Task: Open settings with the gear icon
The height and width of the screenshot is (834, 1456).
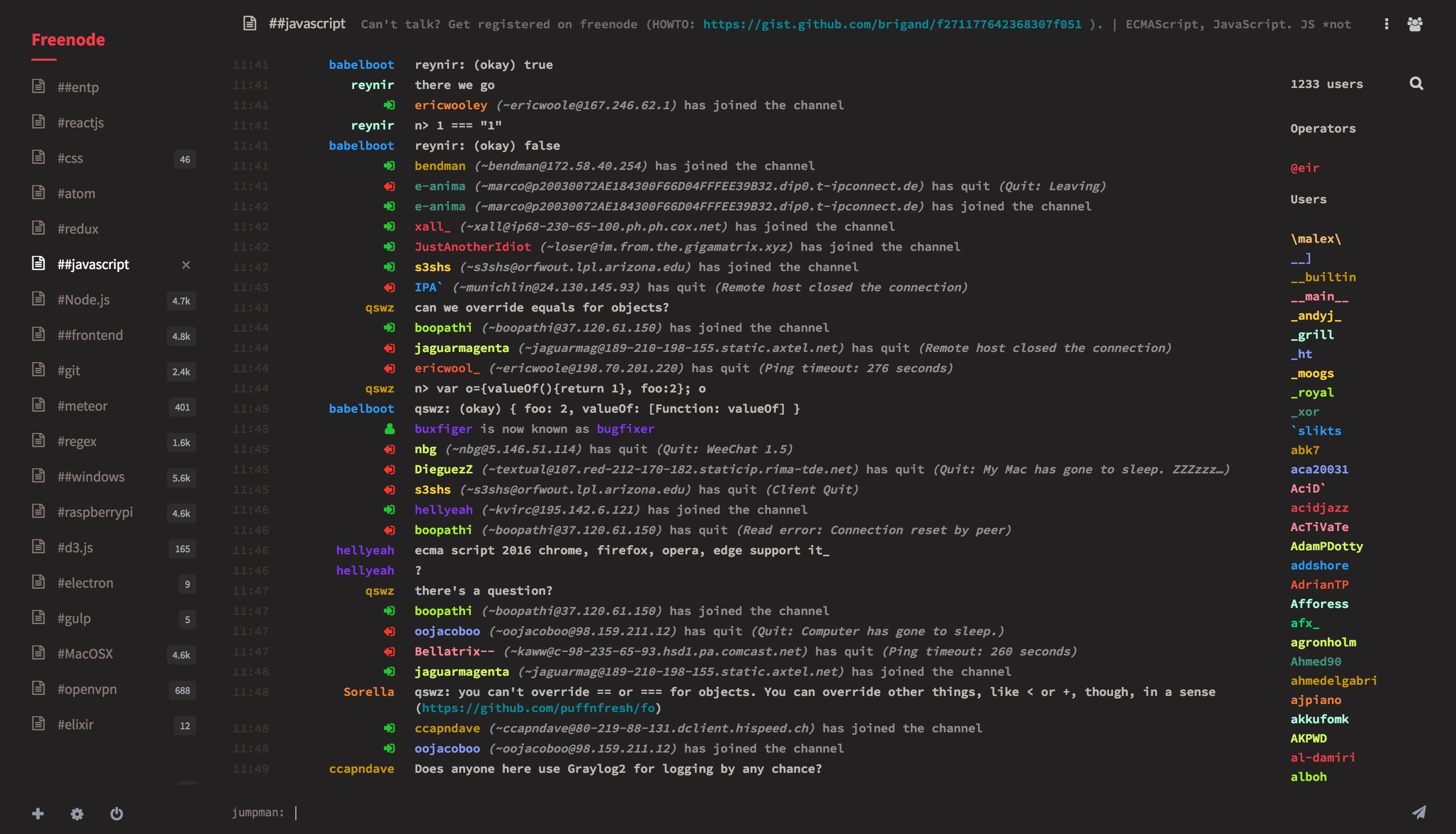Action: click(x=77, y=813)
